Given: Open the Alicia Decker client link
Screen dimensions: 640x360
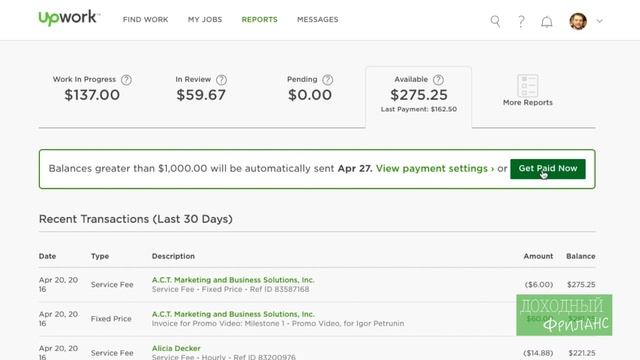Looking at the screenshot, I should pos(176,348).
